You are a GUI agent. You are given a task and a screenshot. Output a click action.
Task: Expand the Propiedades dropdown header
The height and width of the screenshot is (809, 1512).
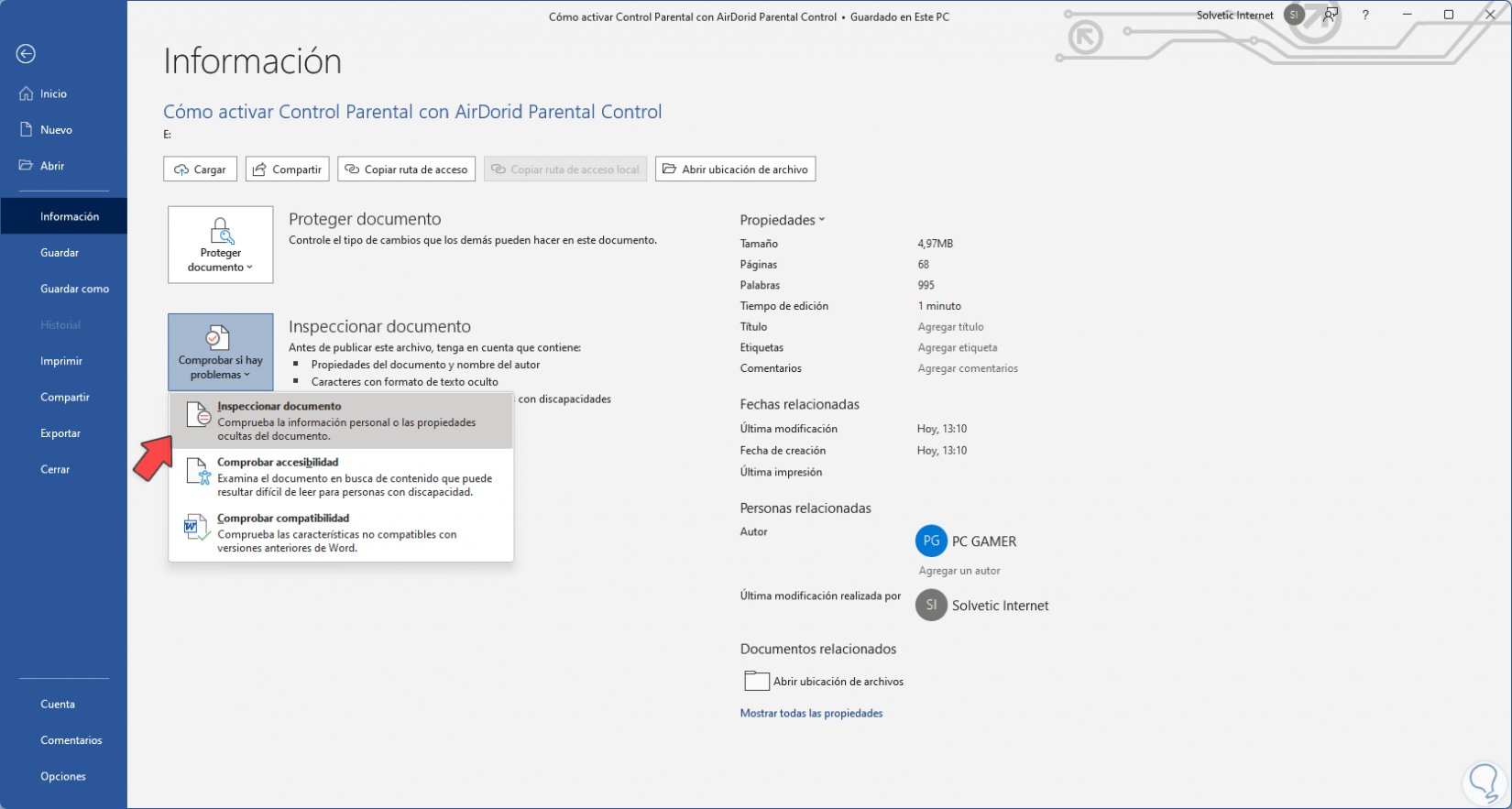pyautogui.click(x=783, y=220)
